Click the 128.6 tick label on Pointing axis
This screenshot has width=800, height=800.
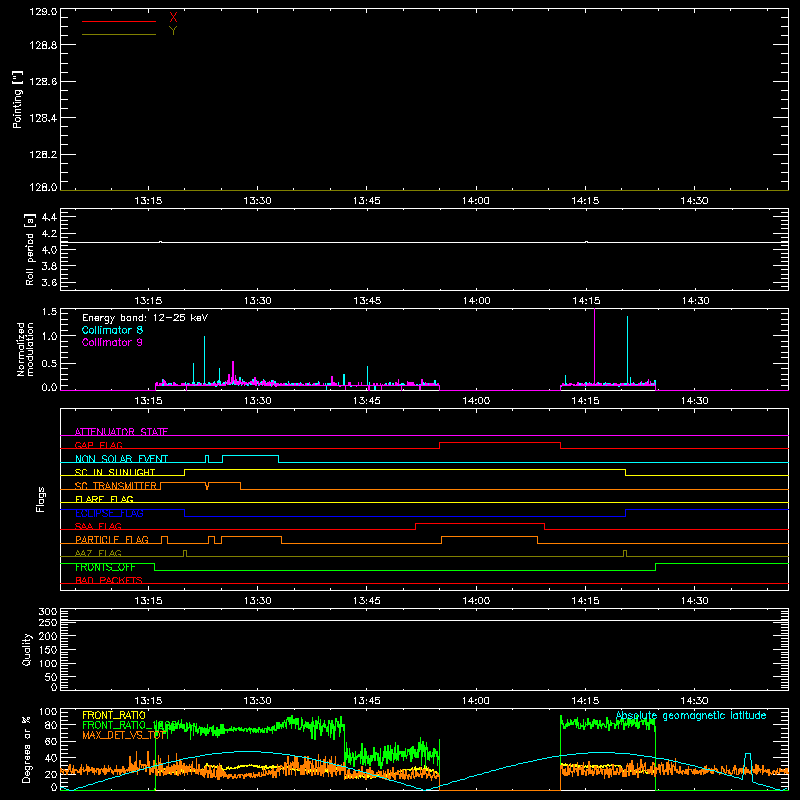[43, 82]
